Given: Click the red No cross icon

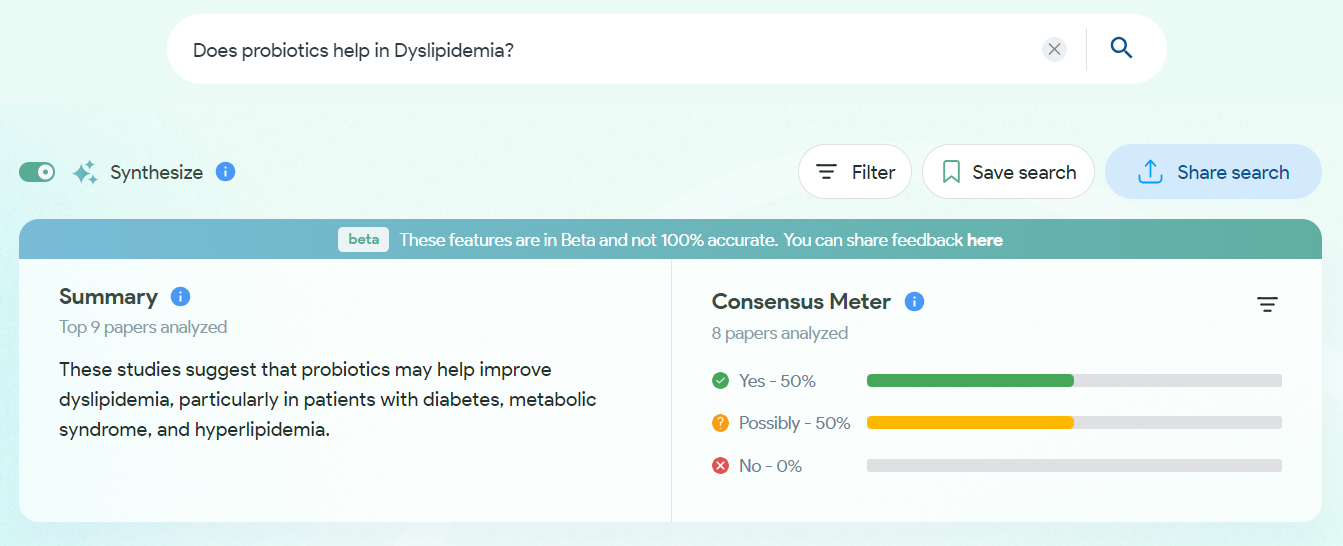Looking at the screenshot, I should click(x=720, y=466).
